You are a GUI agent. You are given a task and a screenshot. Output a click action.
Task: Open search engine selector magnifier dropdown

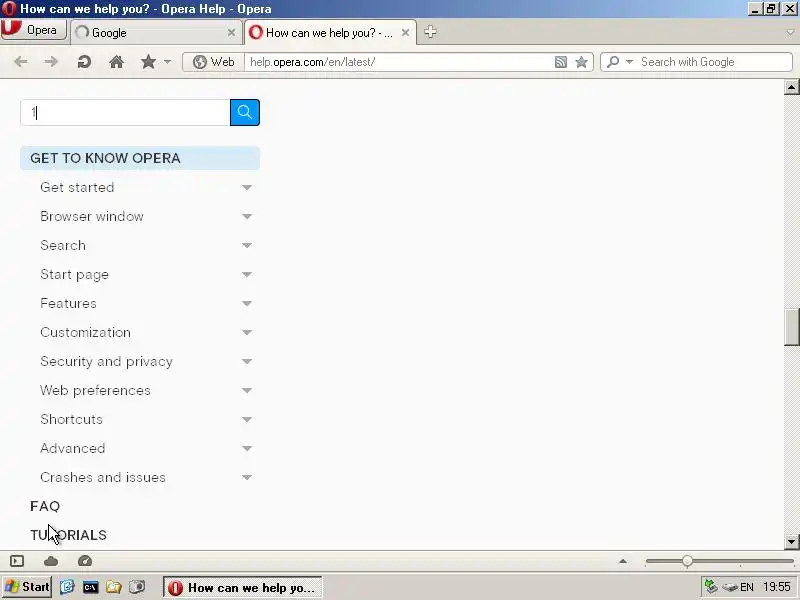point(620,62)
